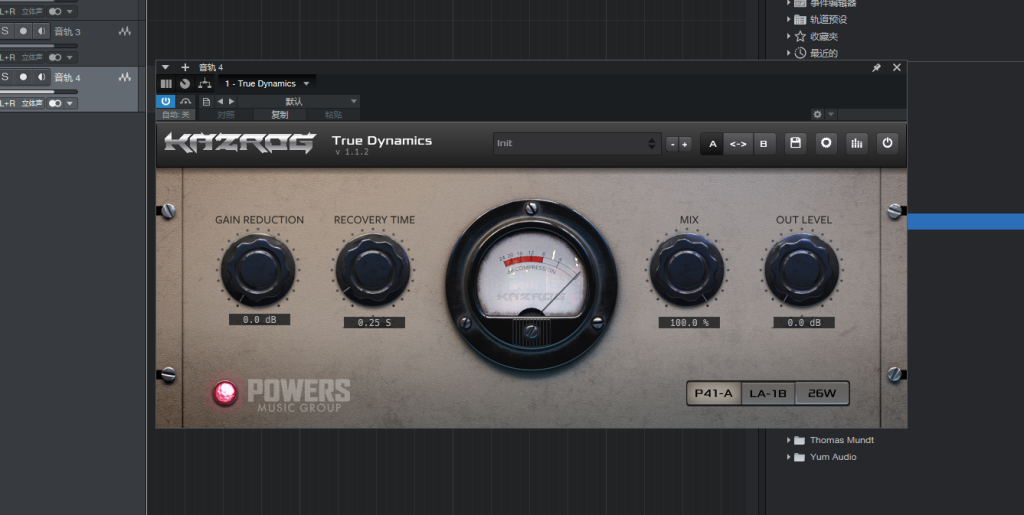This screenshot has height=515, width=1024.
Task: Toggle the Kazrog plugin power bypass icon
Action: coord(887,144)
